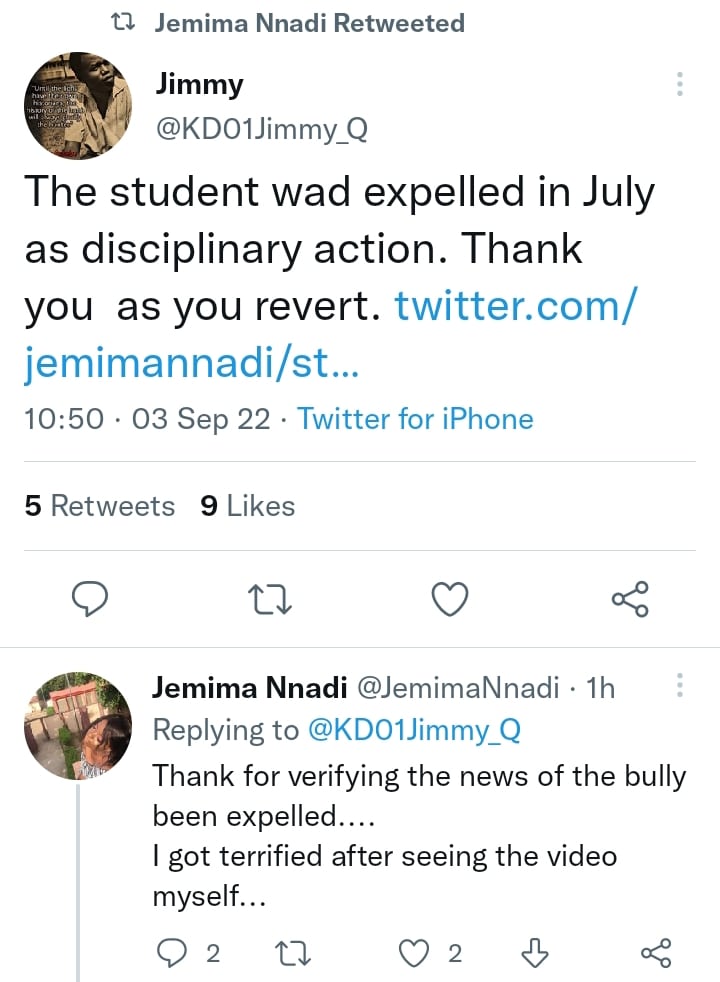Reply to Jemima Nnadi's comment
Viewport: 720px width, 982px height.
pyautogui.click(x=174, y=953)
